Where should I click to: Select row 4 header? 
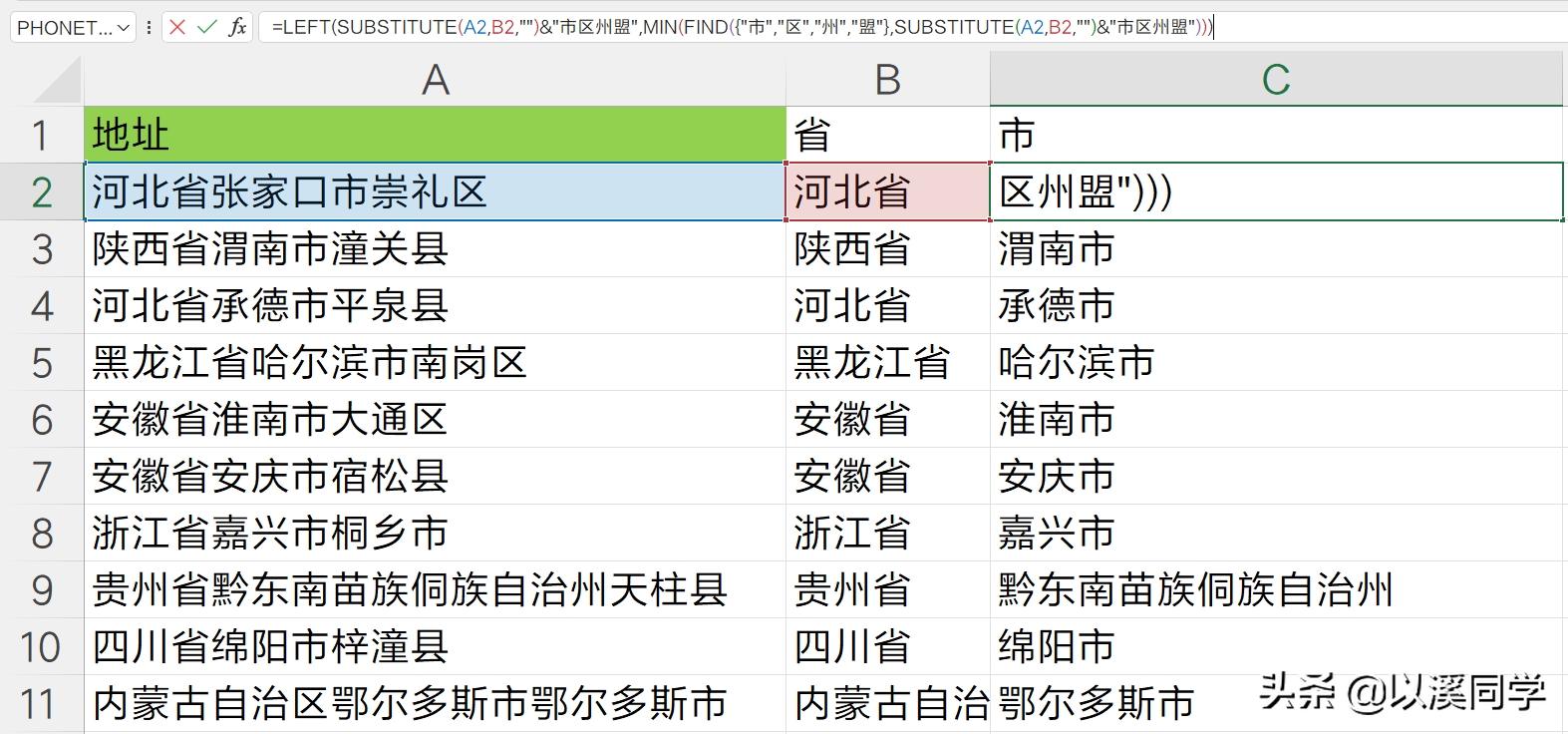click(41, 305)
